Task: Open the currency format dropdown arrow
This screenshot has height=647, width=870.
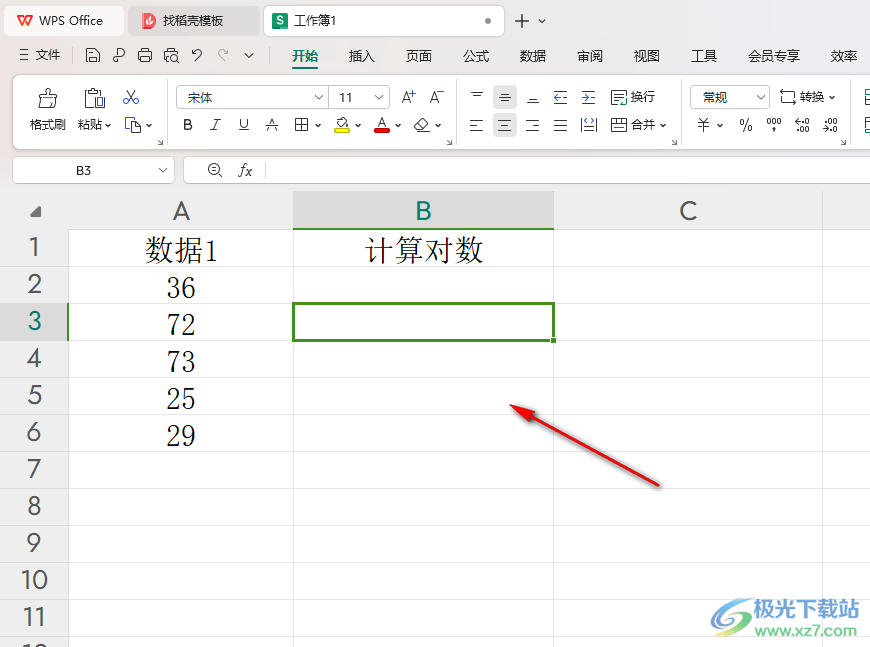Action: click(x=720, y=125)
